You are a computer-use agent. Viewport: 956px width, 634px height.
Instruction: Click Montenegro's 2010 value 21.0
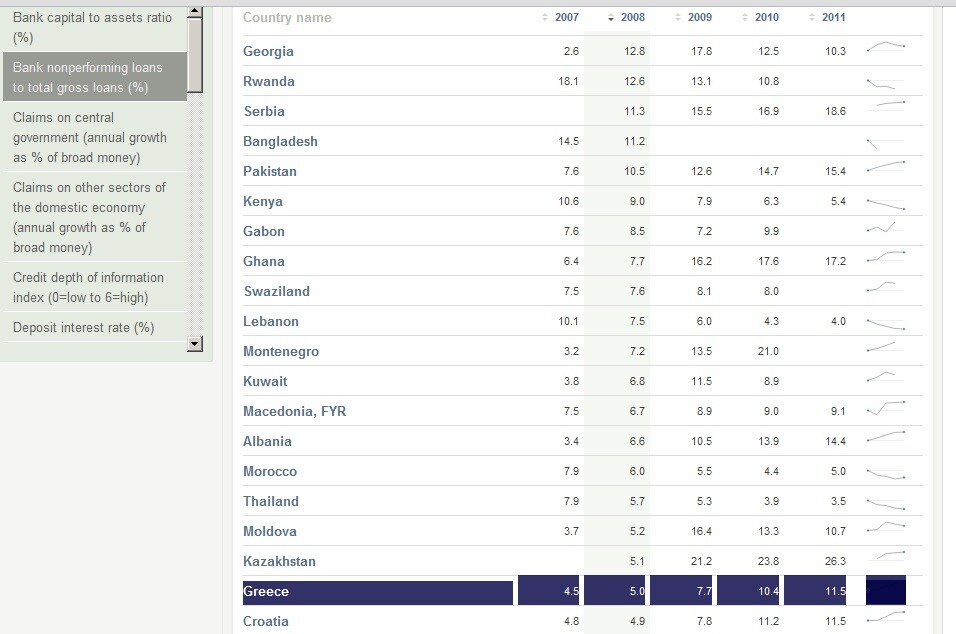click(768, 351)
